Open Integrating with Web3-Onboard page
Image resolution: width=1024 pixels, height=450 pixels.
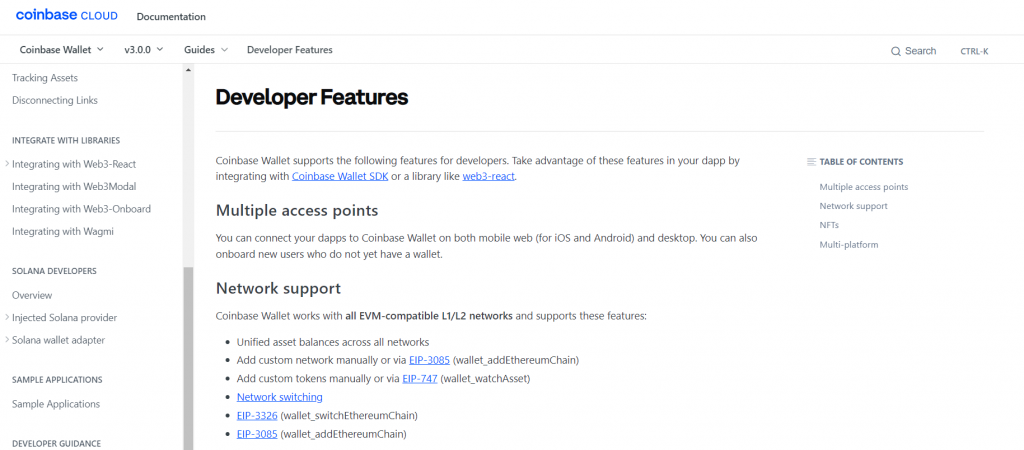(82, 209)
